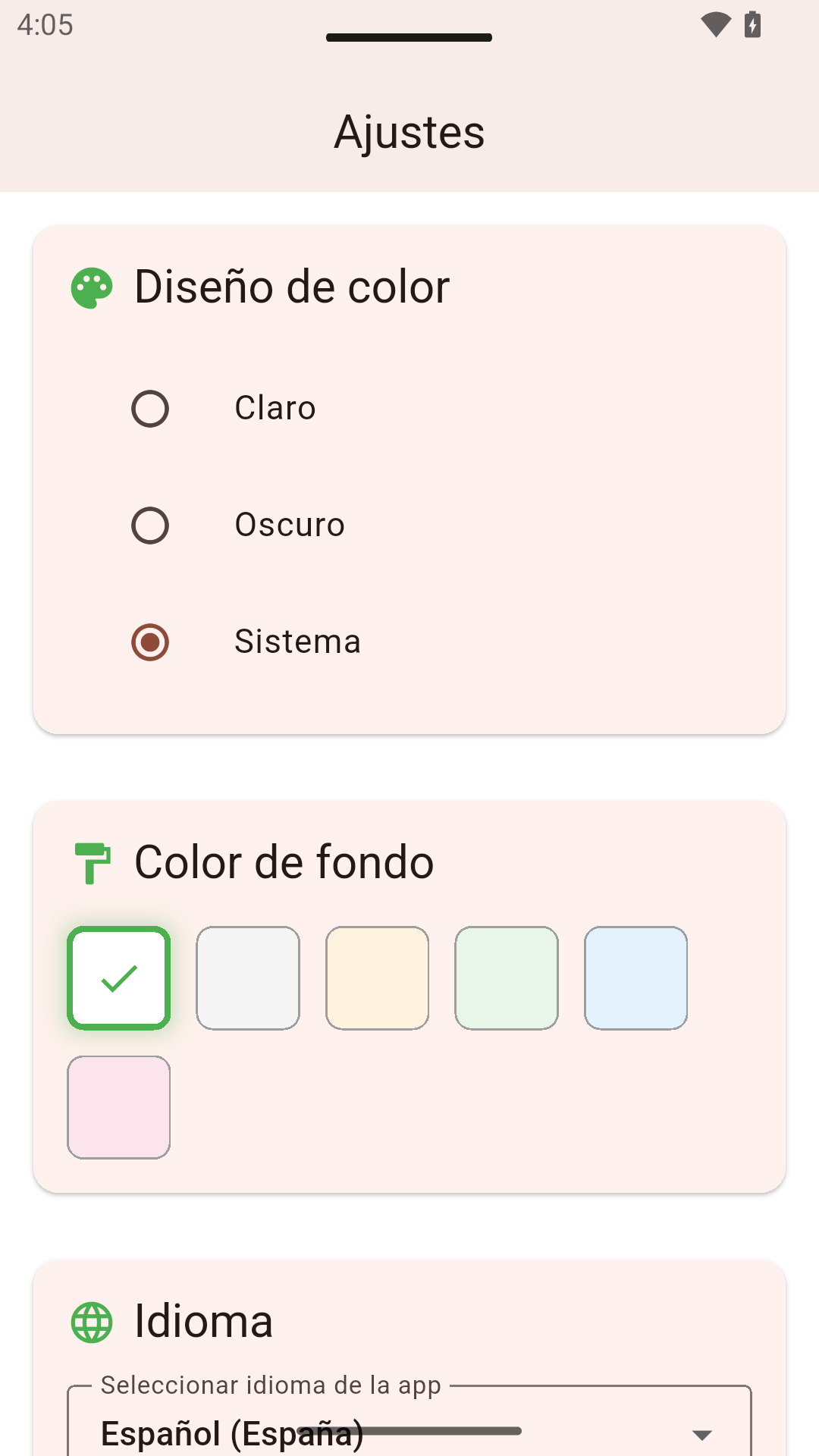Viewport: 819px width, 1456px height.
Task: Click the Seleccionar idioma de la app field
Action: click(x=409, y=1421)
